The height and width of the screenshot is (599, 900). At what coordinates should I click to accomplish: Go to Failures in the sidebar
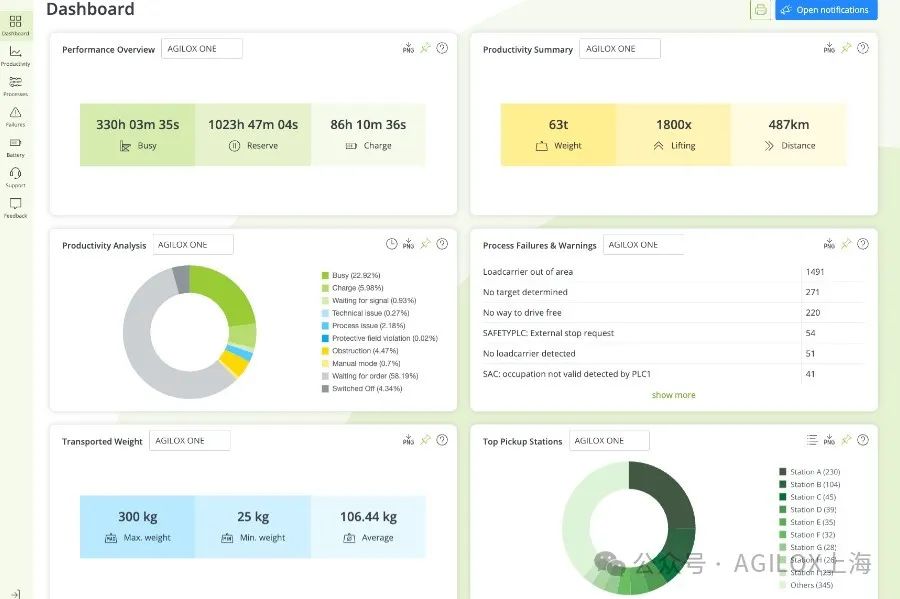coord(15,116)
